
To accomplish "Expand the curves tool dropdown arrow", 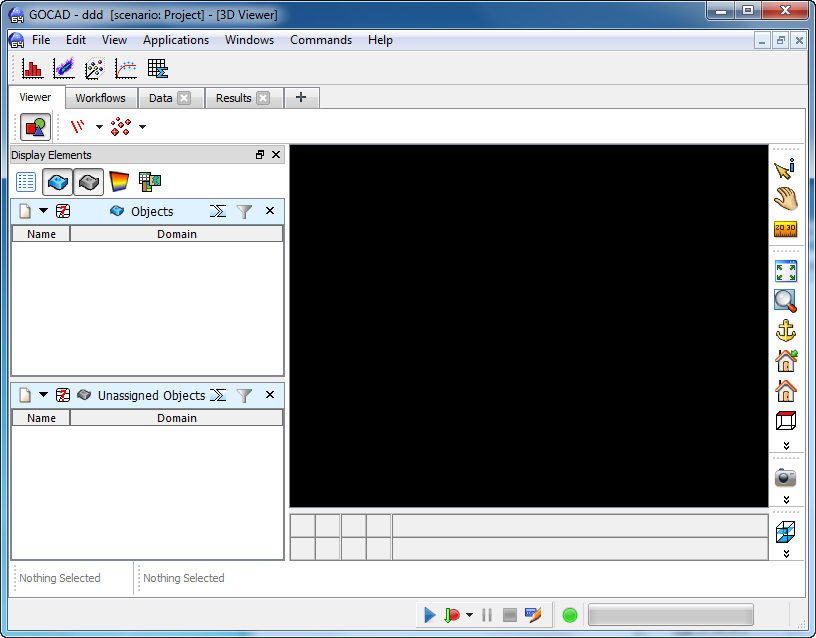I will (99, 126).
